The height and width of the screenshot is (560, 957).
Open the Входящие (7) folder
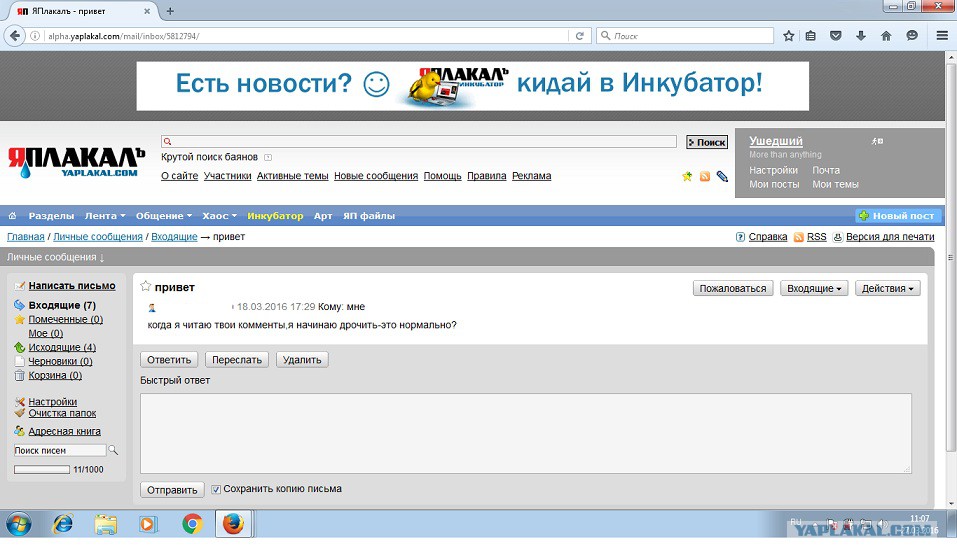pyautogui.click(x=62, y=305)
